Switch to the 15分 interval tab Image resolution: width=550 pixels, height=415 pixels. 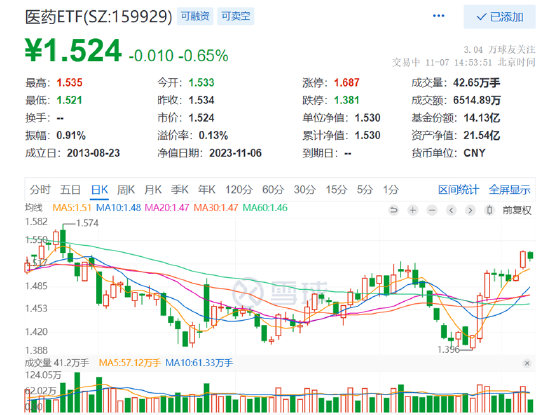point(336,189)
